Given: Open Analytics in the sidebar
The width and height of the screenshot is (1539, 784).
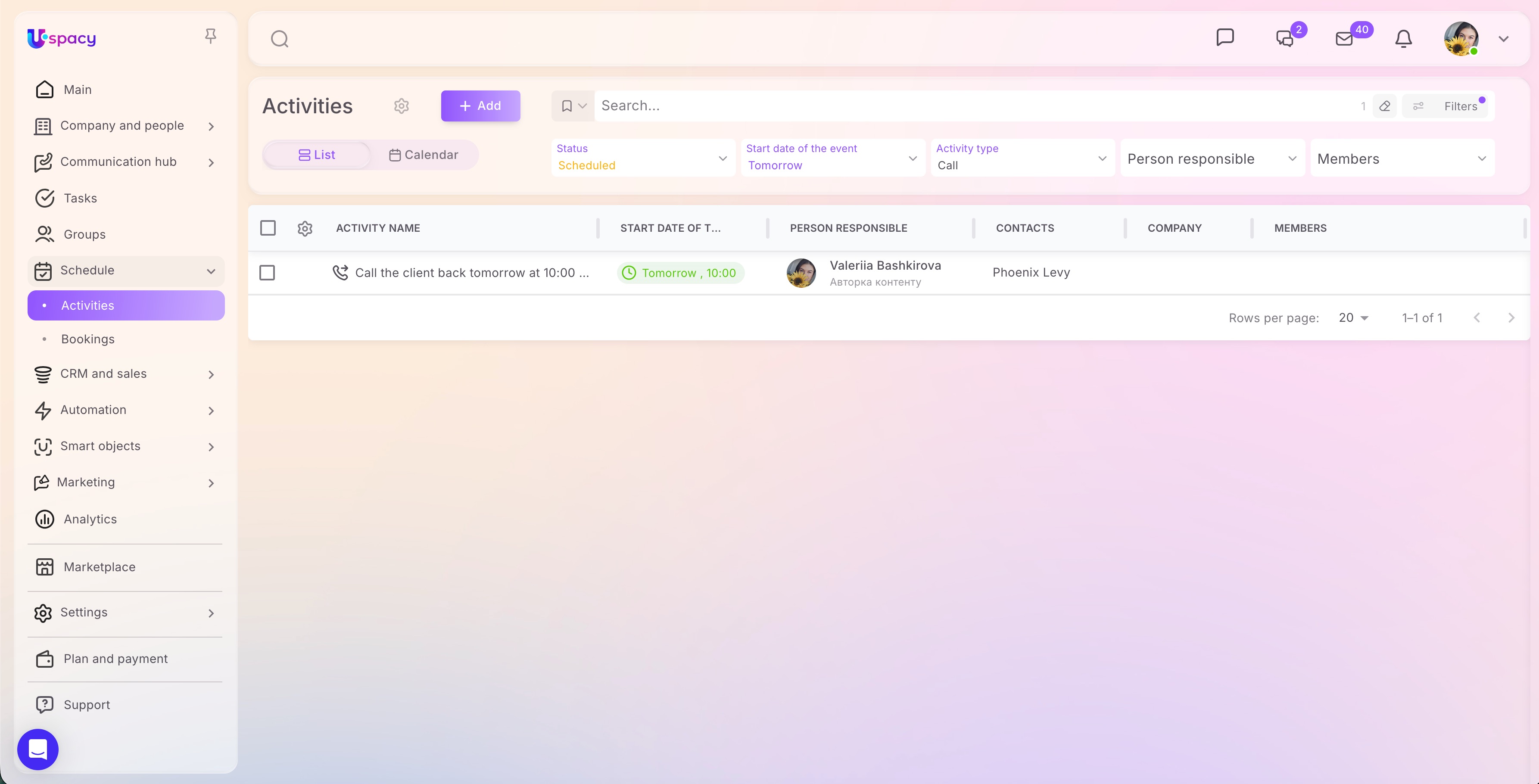Looking at the screenshot, I should [x=126, y=519].
